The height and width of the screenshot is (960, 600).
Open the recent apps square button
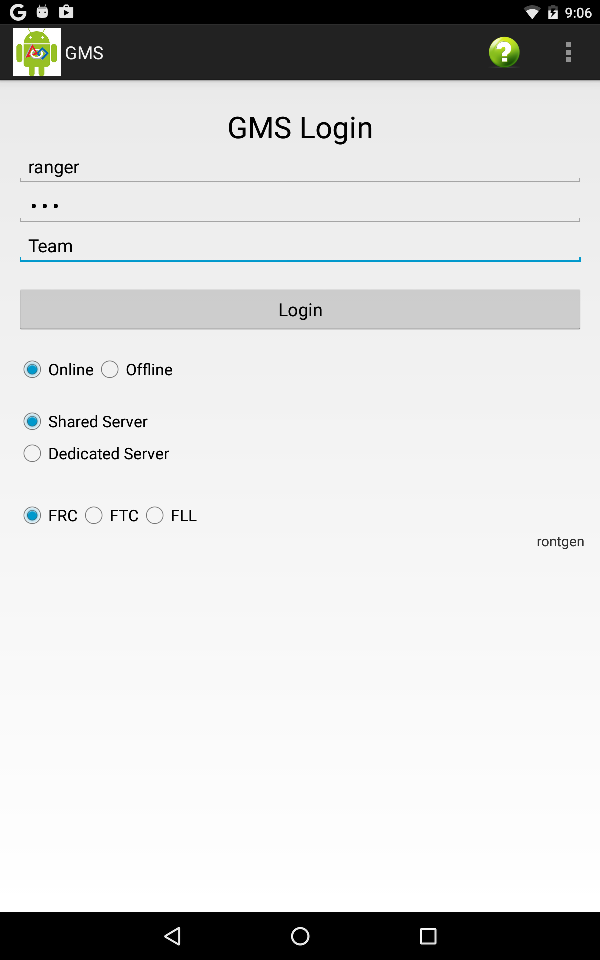(x=428, y=936)
